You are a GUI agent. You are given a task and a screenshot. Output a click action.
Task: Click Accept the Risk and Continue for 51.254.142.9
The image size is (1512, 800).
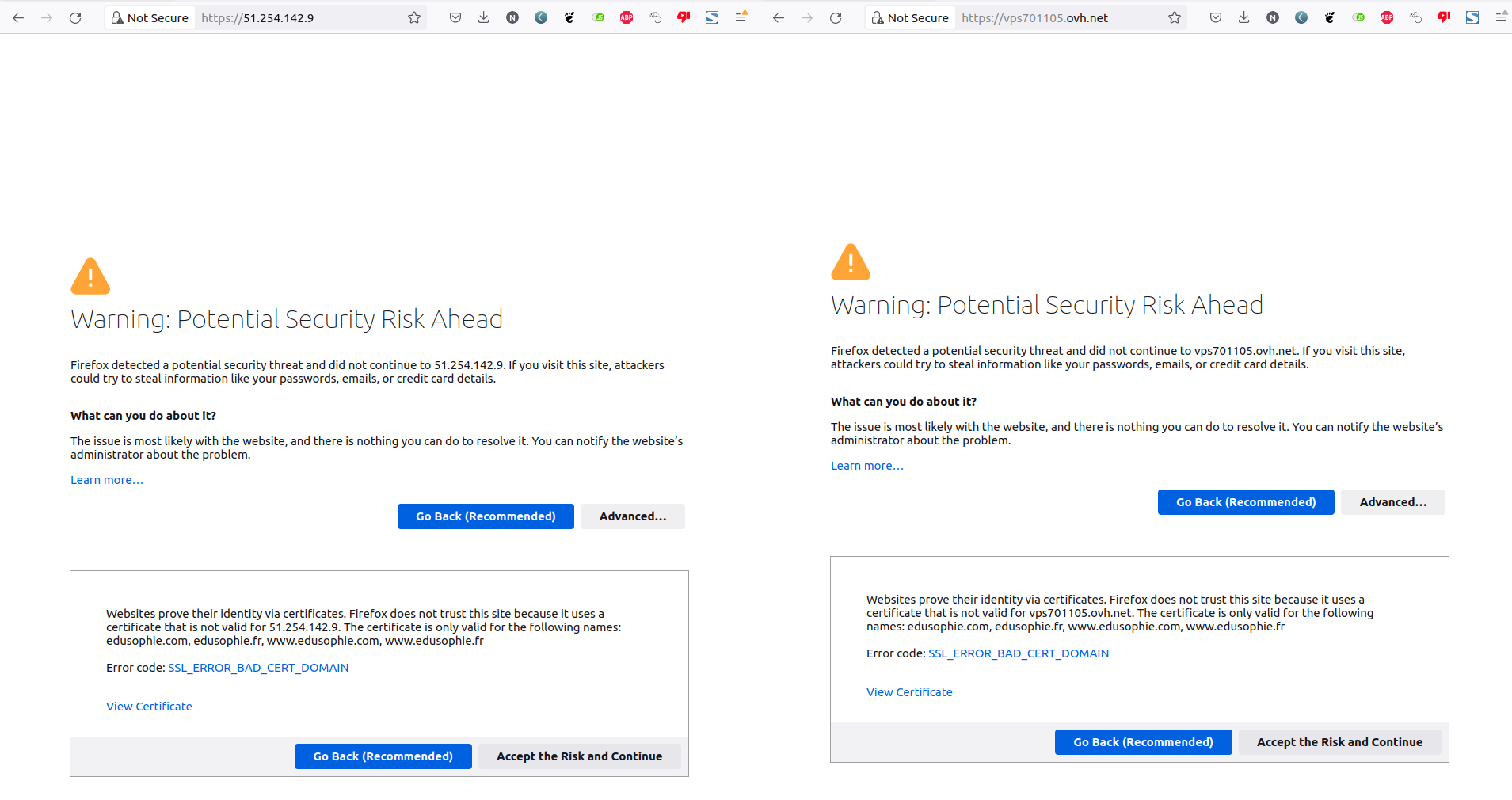tap(579, 756)
